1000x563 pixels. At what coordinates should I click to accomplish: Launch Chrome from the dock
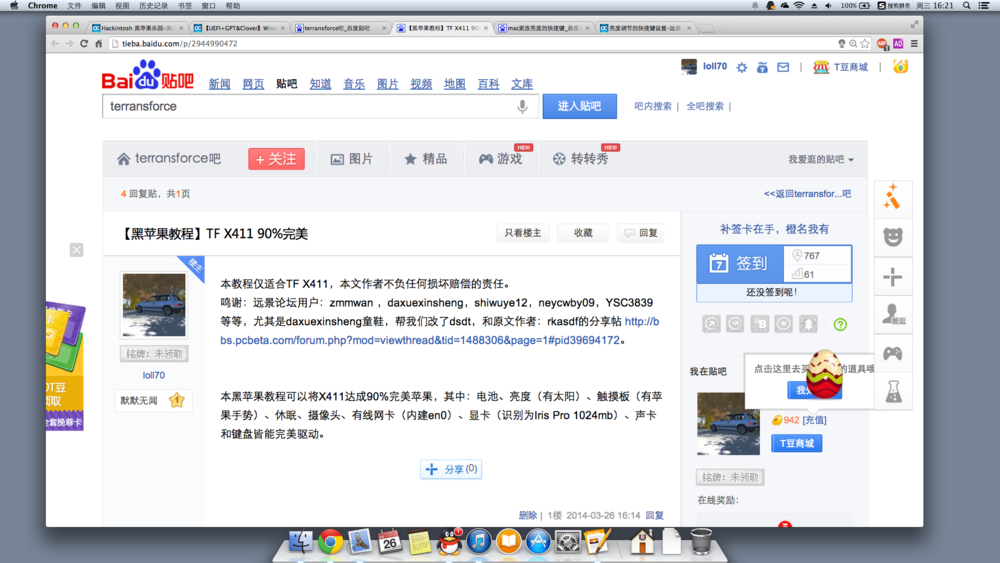(x=330, y=542)
